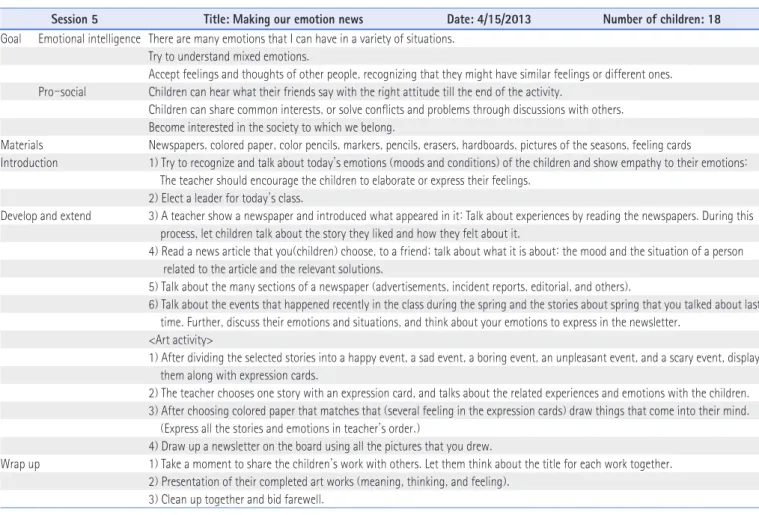Viewport: 759px width, 515px height.
Task: Click '3) A teacher show a newspaper' line
Action: click(451, 216)
